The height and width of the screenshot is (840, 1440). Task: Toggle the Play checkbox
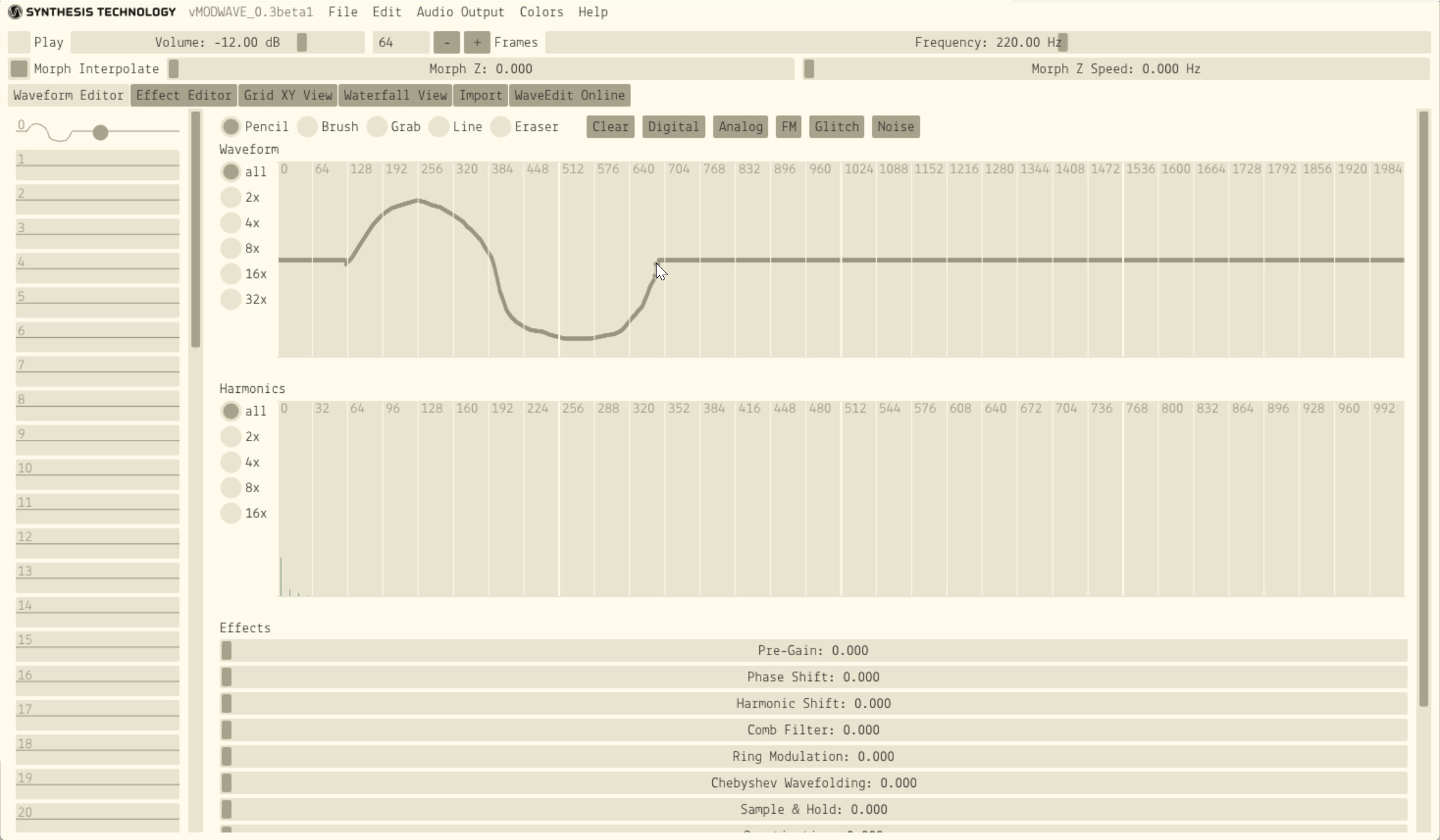coord(19,42)
